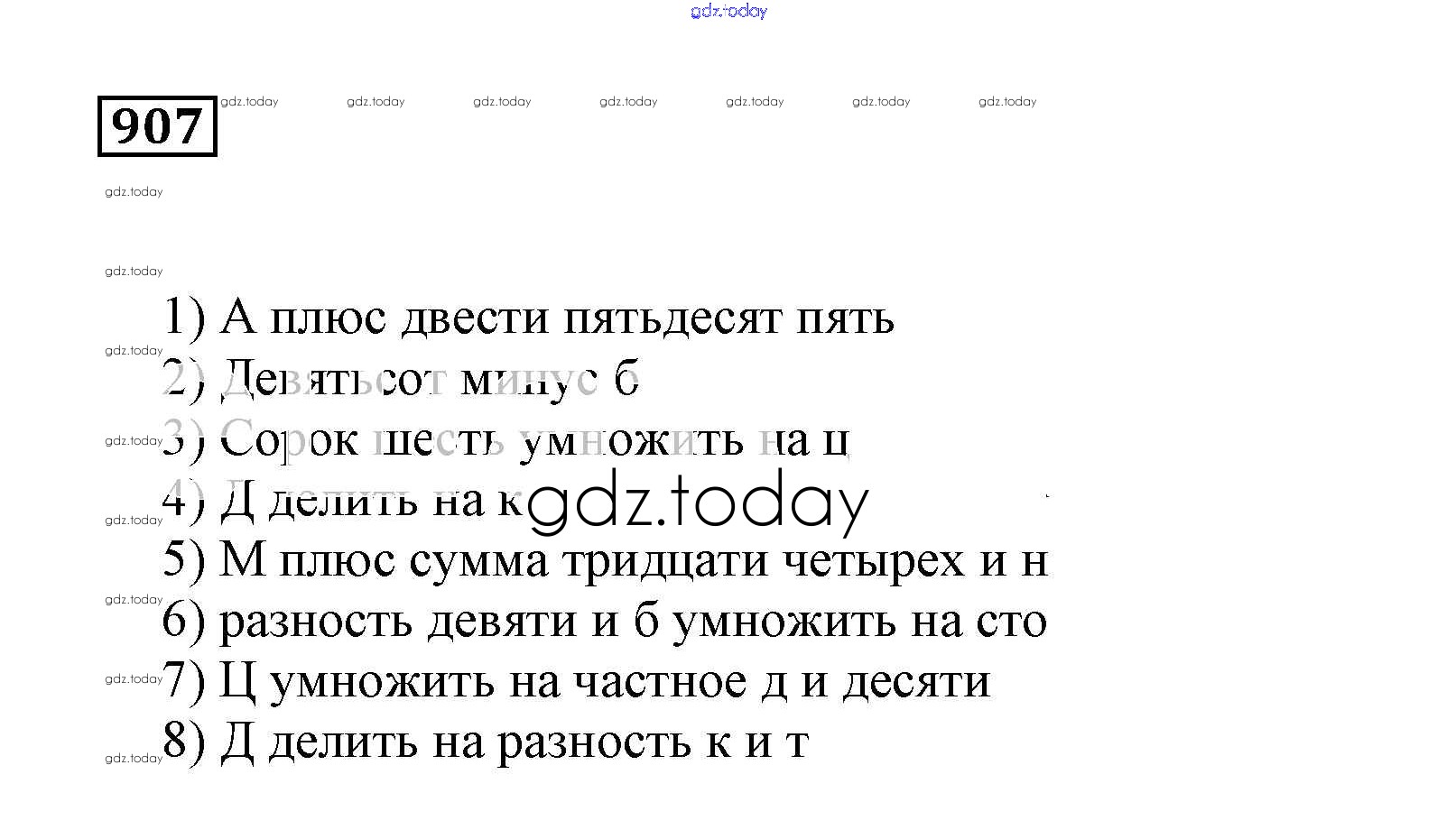Select line 3 'Сорок шесть умножить на ц'
Screen dimensions: 1456x839
505,440
